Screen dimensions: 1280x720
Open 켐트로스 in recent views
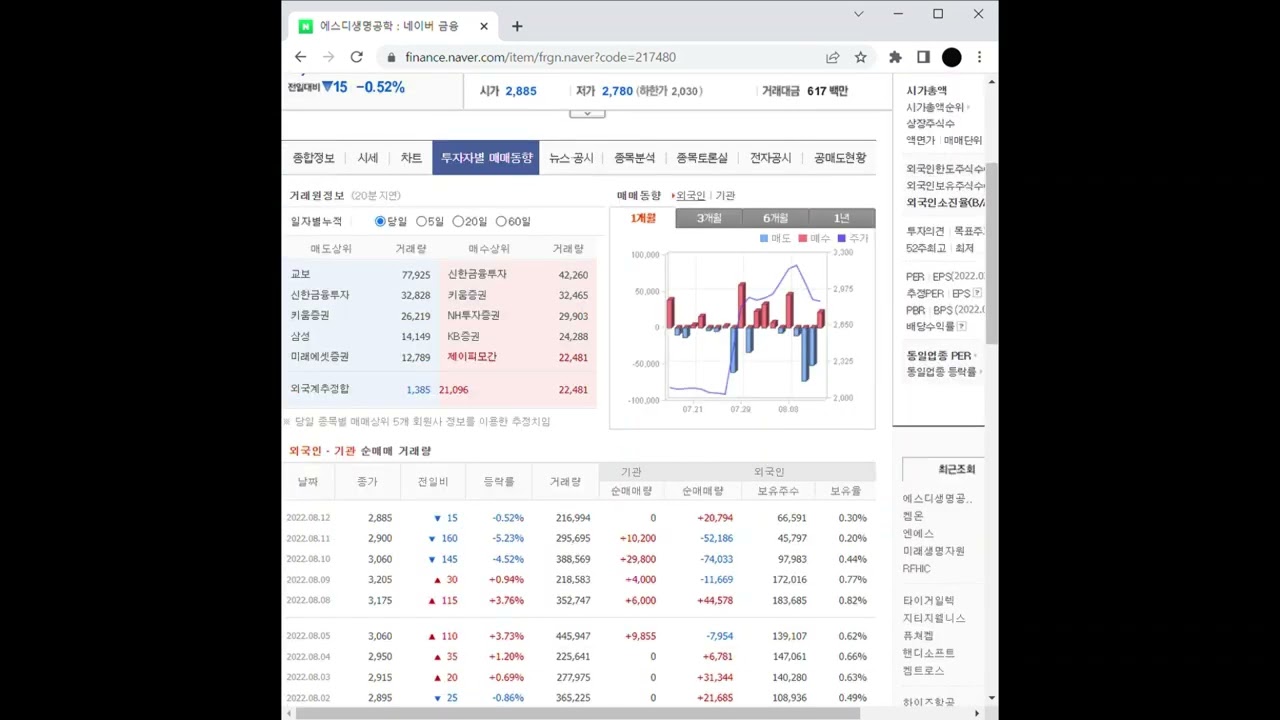[x=923, y=671]
